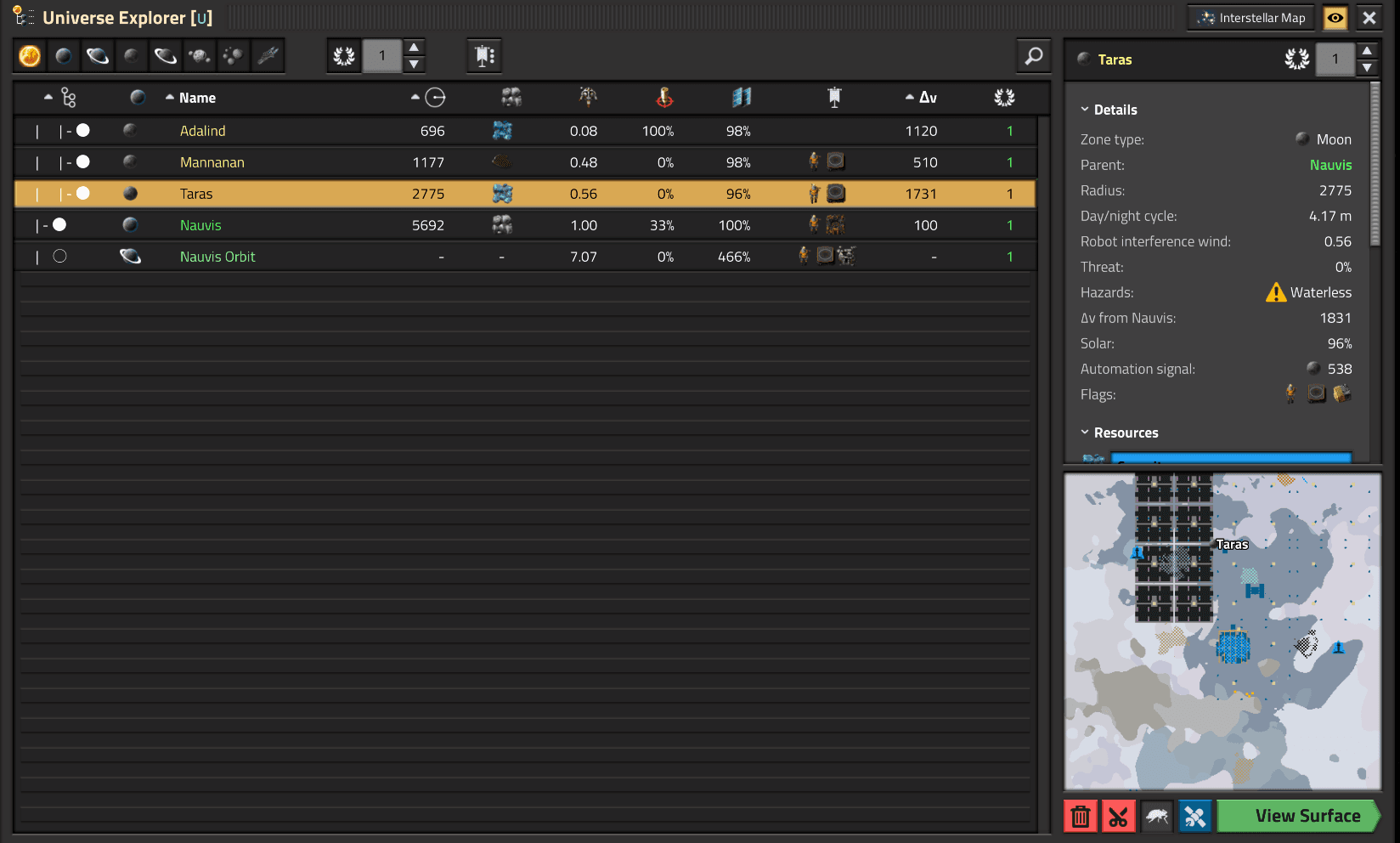
Task: Collapse the Resources section
Action: (x=1119, y=433)
